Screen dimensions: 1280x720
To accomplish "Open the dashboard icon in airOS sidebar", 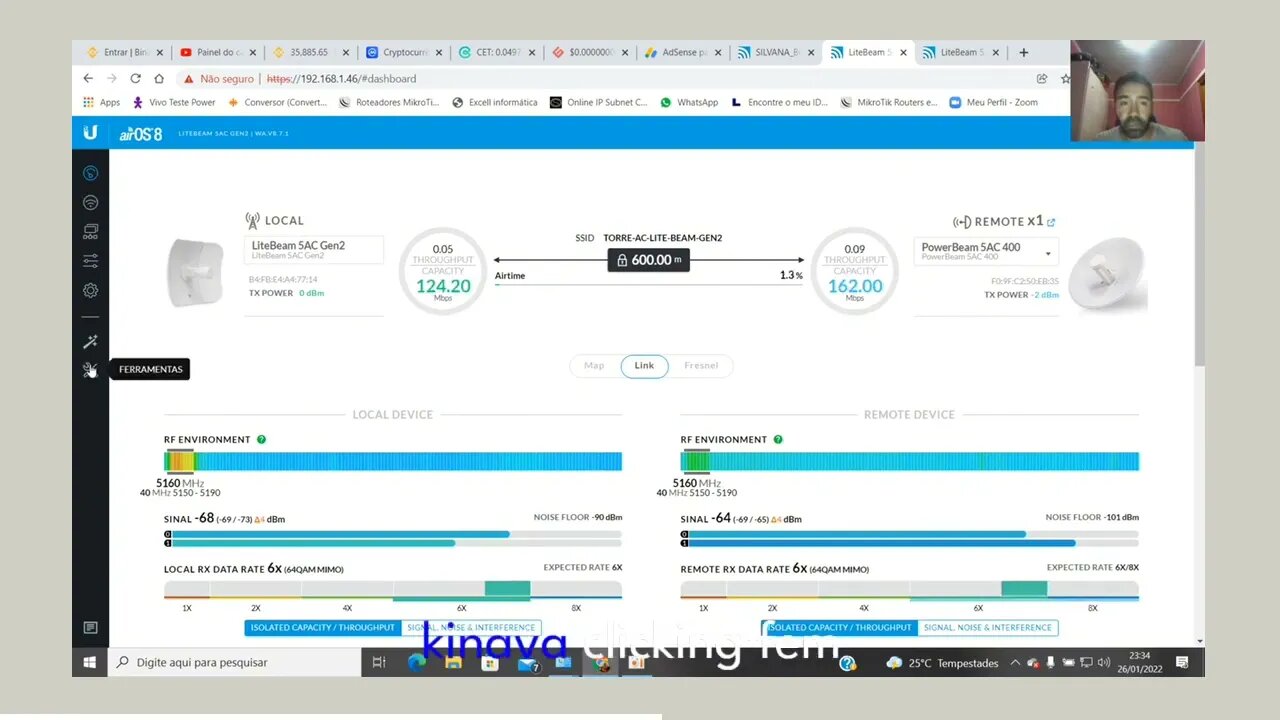I will pos(90,173).
